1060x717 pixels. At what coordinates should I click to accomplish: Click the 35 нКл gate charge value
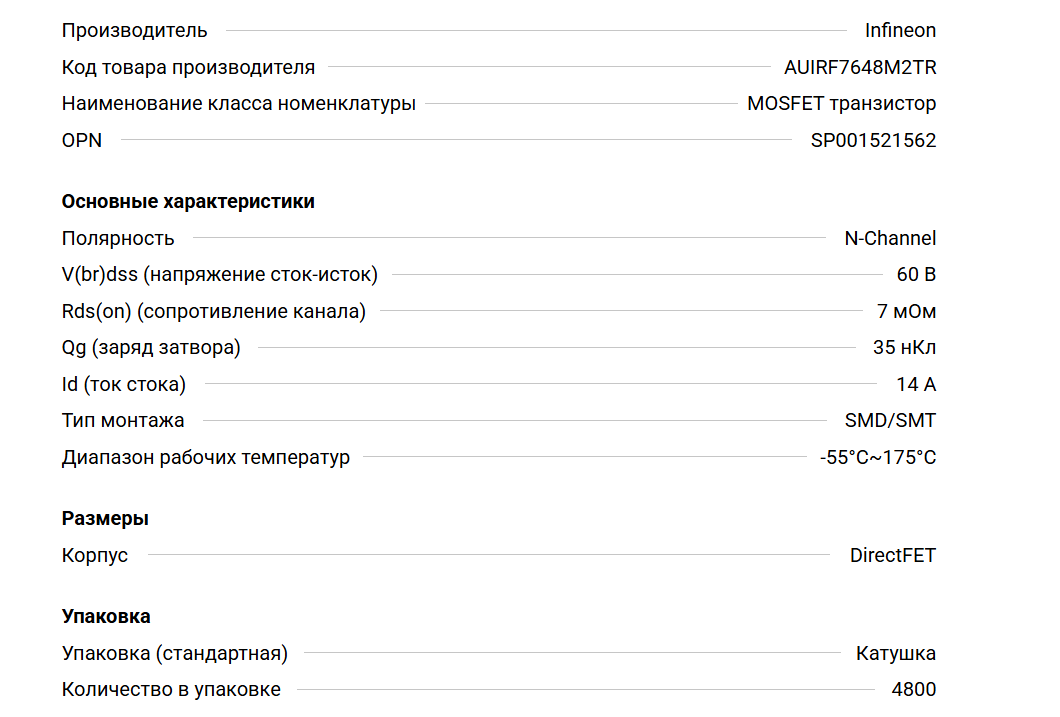pyautogui.click(x=904, y=347)
